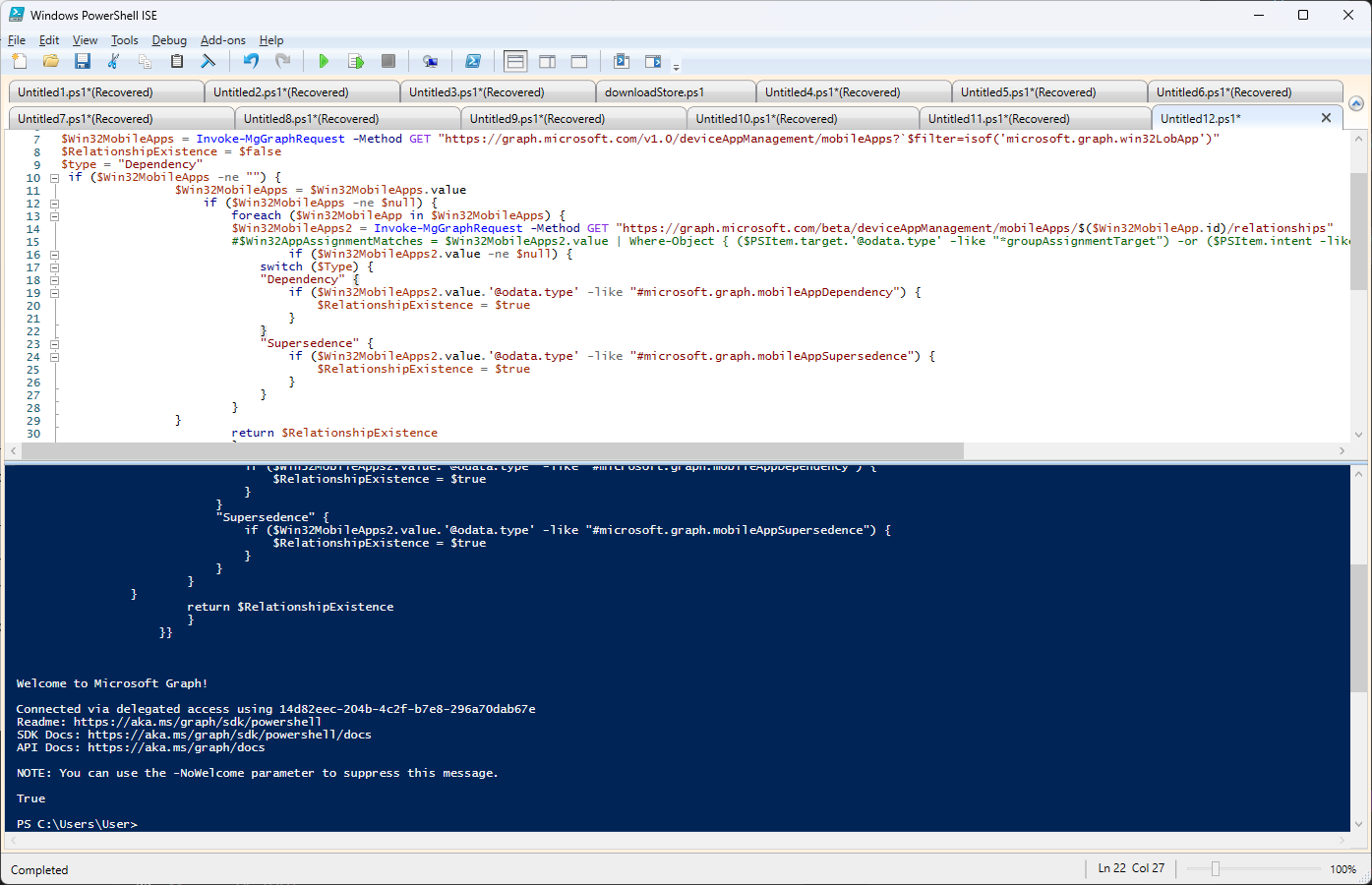Collapse code fold at line 24

click(x=54, y=357)
